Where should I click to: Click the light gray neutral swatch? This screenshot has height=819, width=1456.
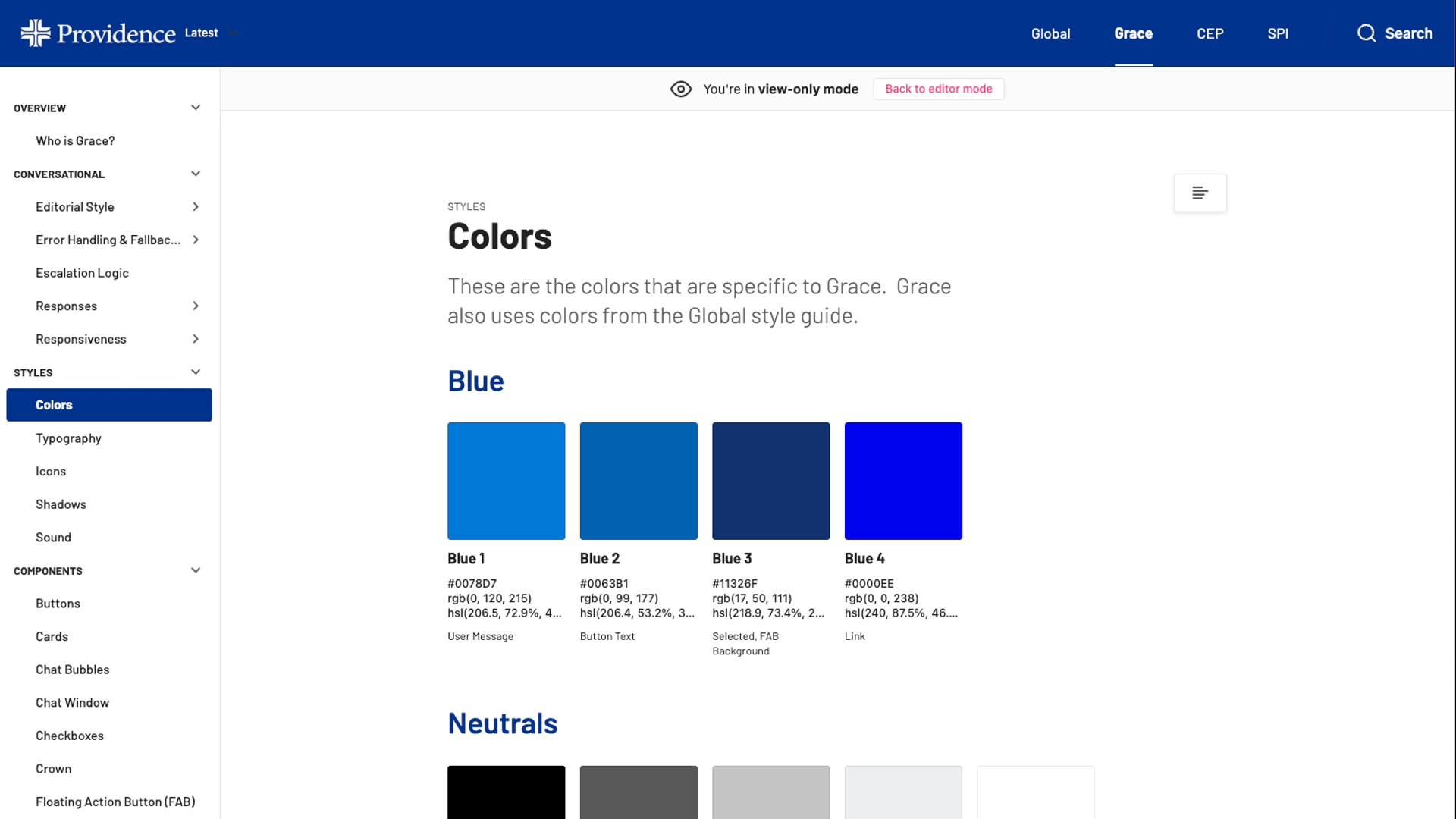coord(770,792)
